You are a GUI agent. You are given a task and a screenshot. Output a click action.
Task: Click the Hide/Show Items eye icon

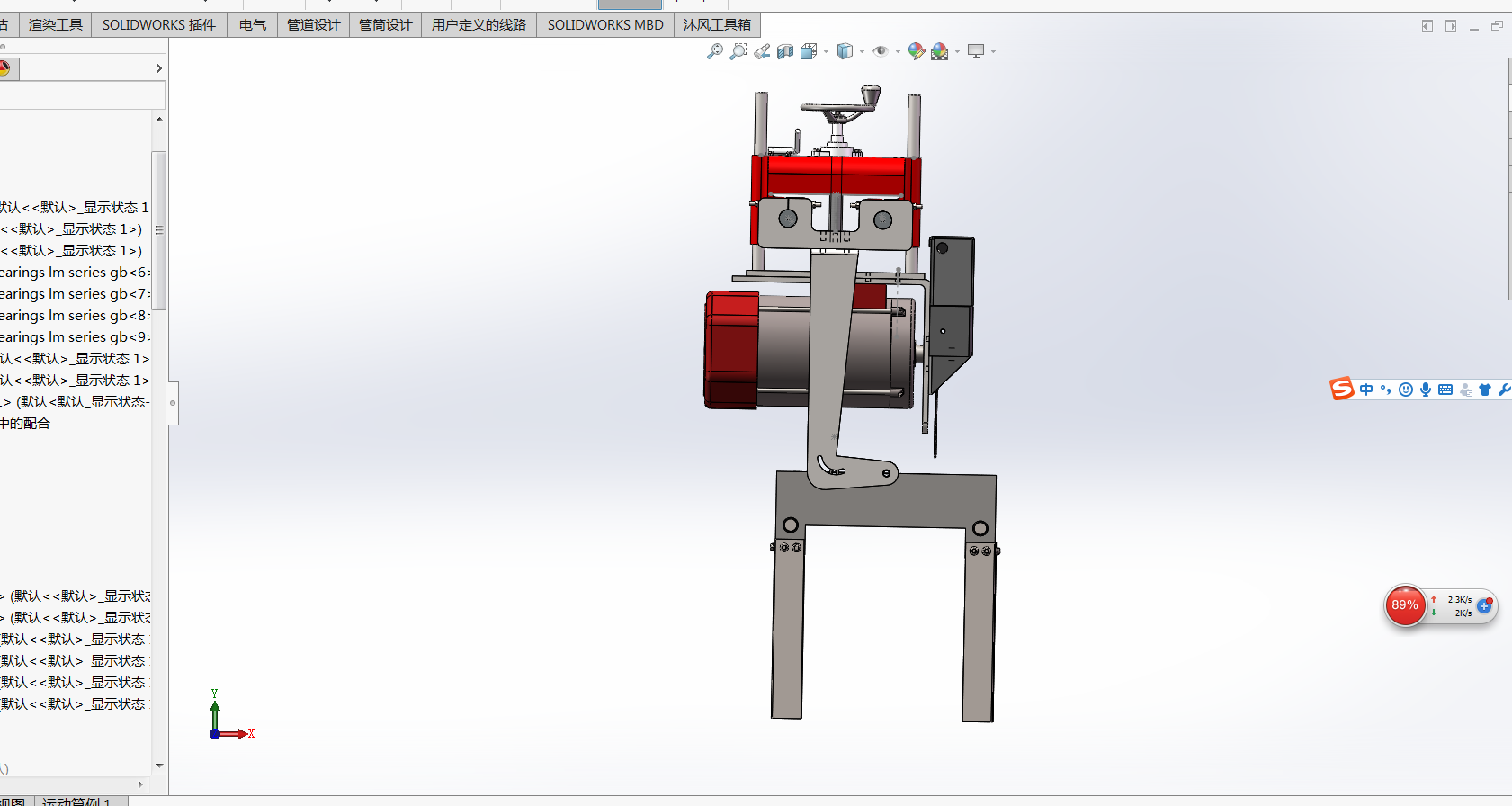[881, 51]
